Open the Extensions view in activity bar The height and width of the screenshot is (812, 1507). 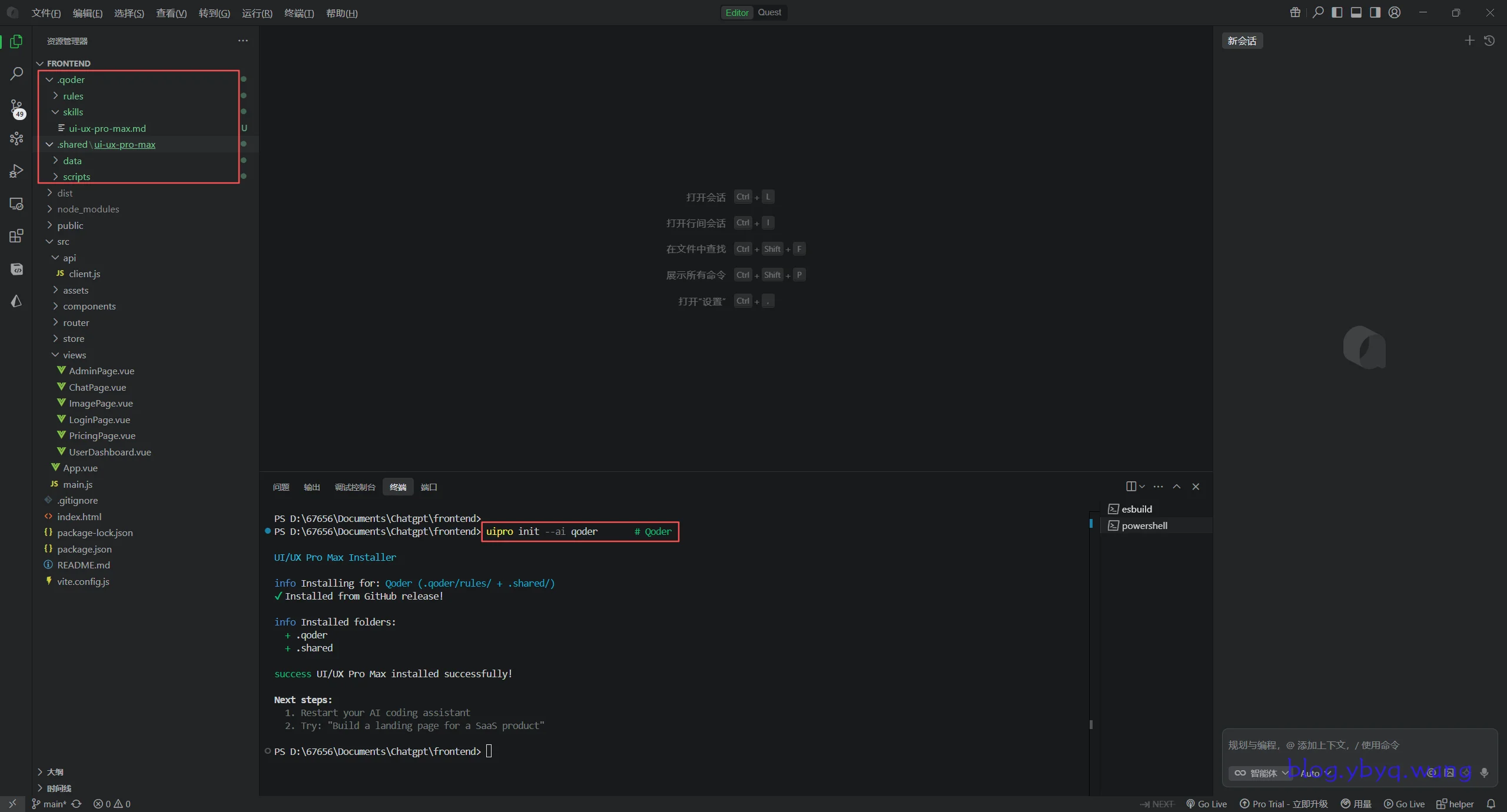(16, 236)
